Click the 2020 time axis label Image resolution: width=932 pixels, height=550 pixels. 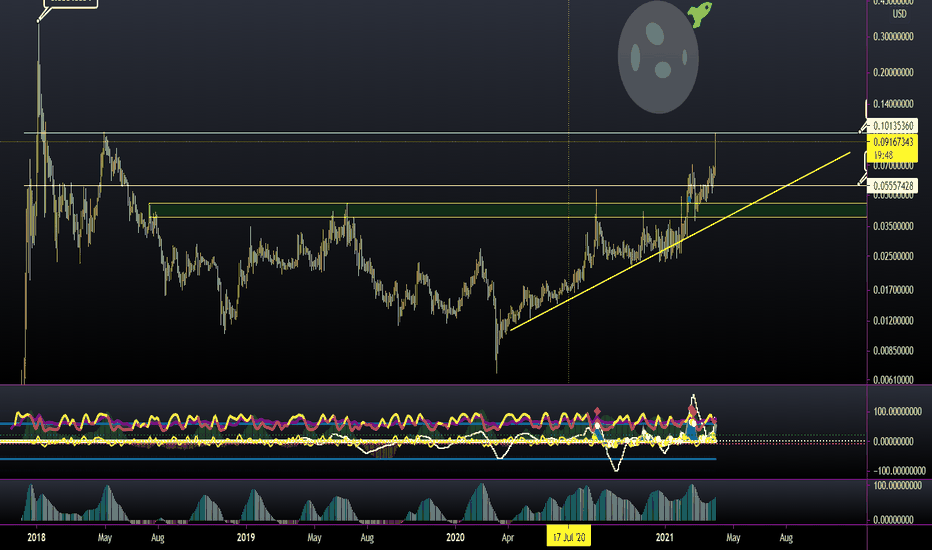[x=455, y=538]
